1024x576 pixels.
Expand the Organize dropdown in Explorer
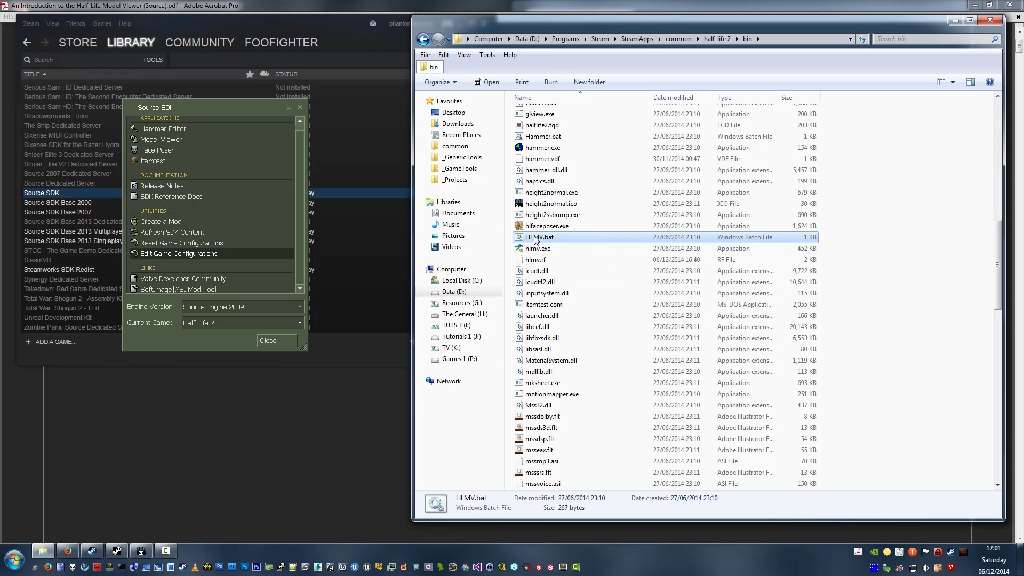(x=438, y=82)
